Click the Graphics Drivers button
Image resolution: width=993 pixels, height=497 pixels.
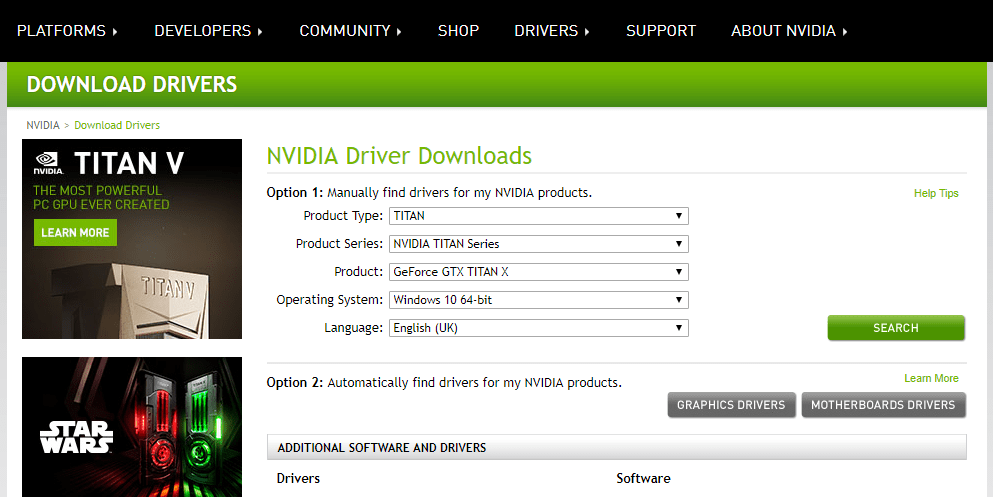coord(731,405)
